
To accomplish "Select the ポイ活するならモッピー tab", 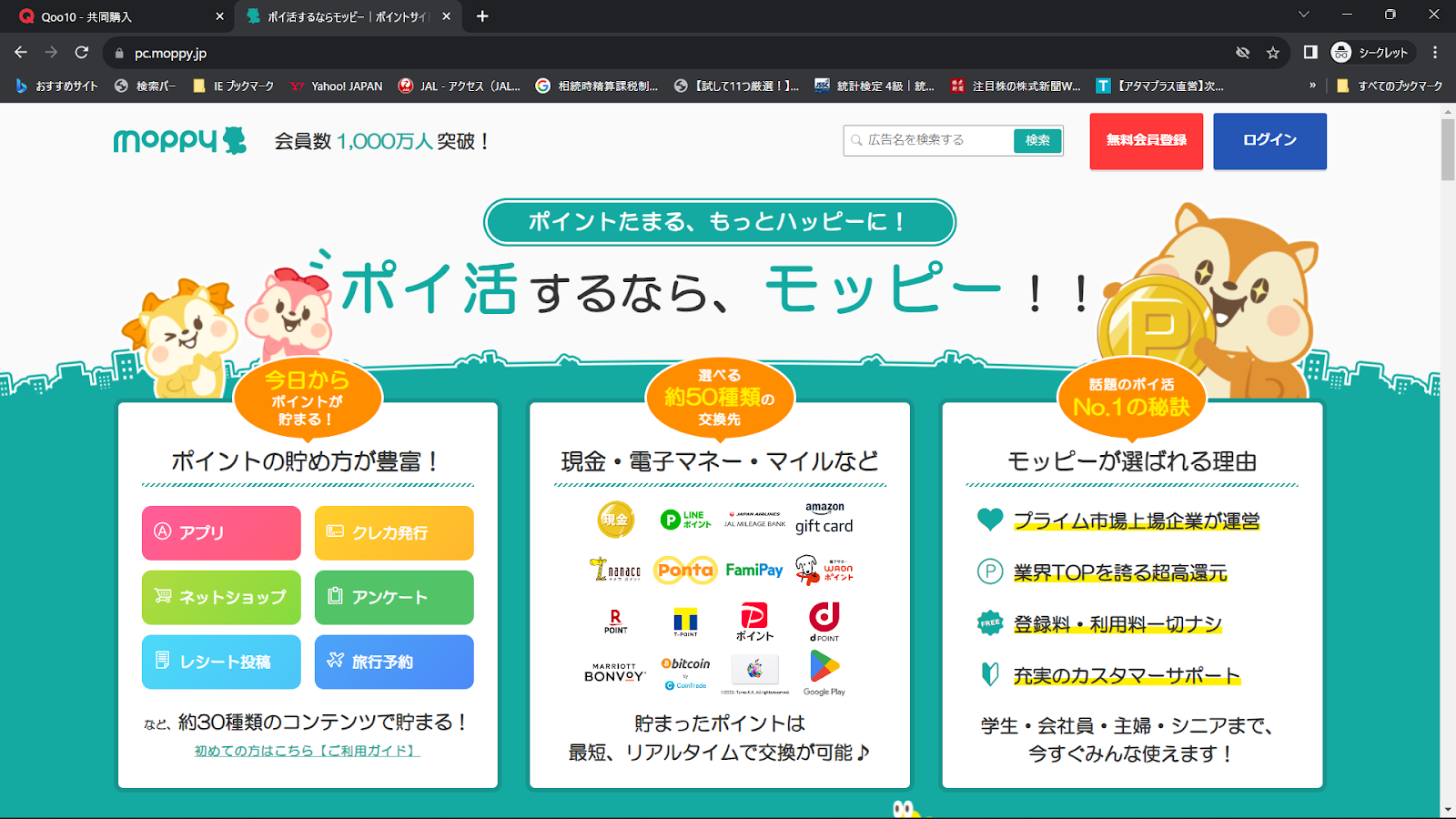I will tap(349, 16).
